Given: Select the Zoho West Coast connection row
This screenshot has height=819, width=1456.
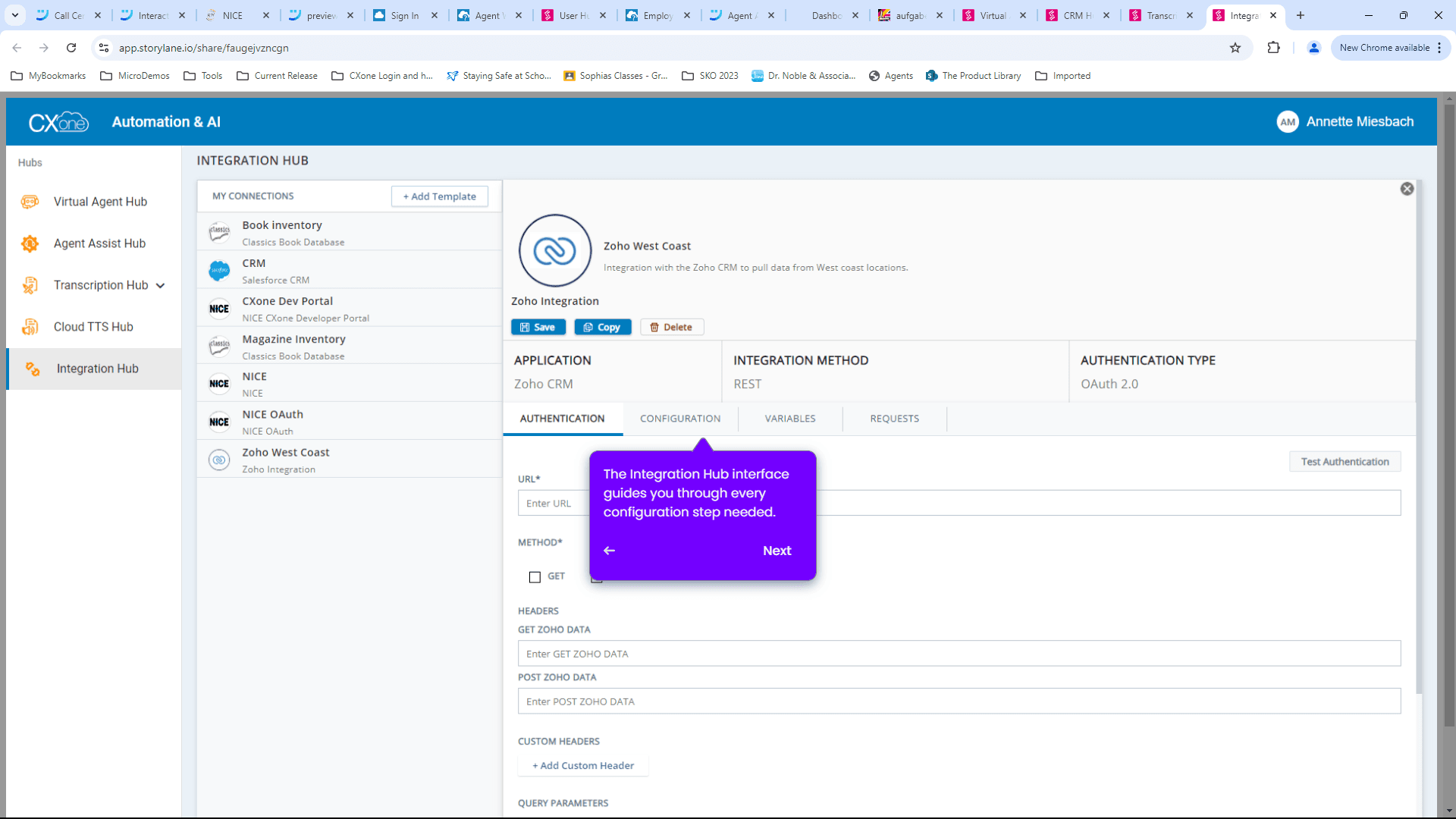Looking at the screenshot, I should [350, 460].
